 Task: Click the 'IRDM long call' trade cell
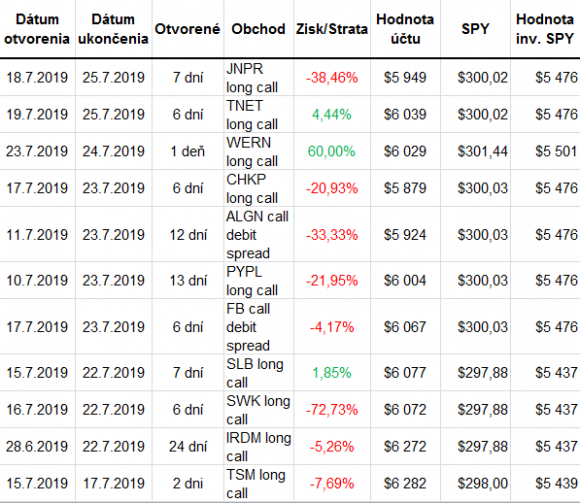click(259, 446)
